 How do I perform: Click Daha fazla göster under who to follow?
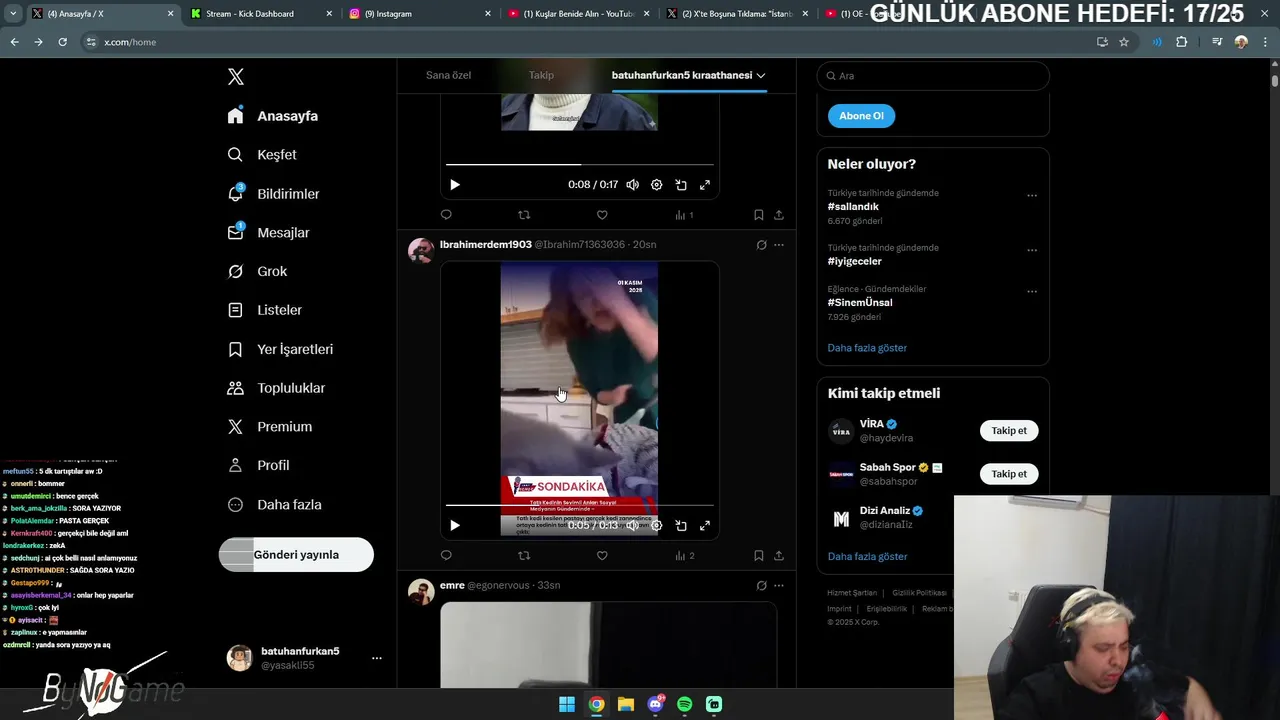tap(867, 556)
